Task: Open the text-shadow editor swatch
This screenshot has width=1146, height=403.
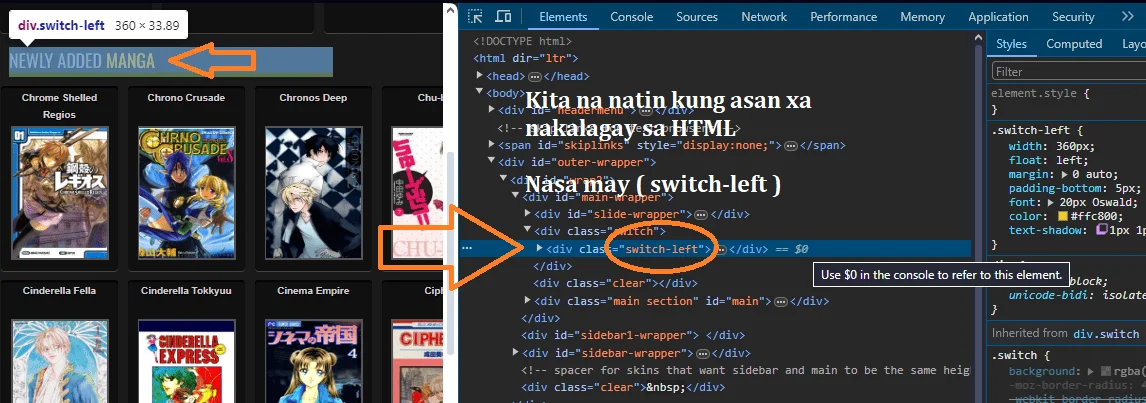Action: 1102,230
